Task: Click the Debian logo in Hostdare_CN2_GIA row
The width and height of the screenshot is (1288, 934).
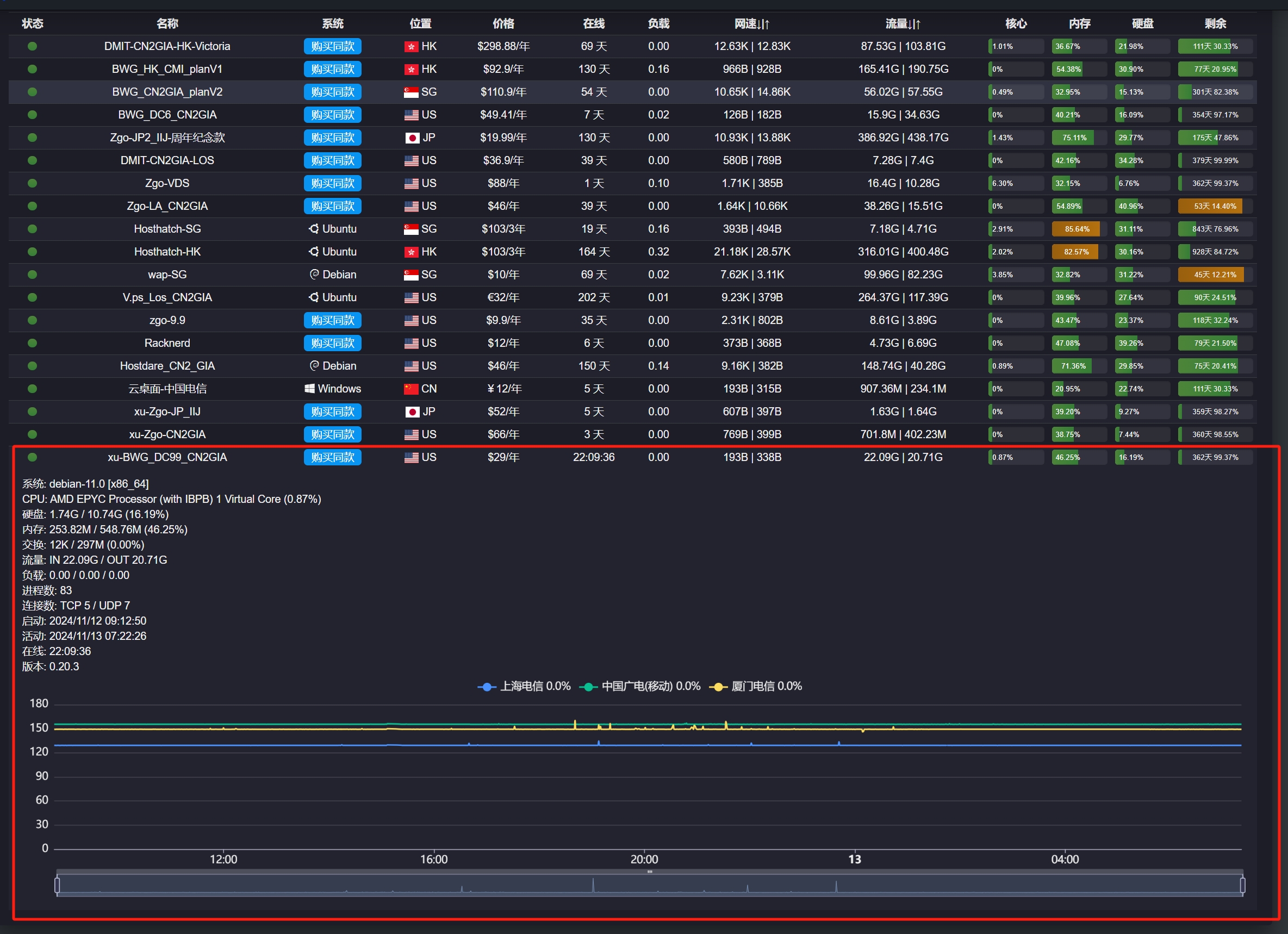Action: (314, 366)
